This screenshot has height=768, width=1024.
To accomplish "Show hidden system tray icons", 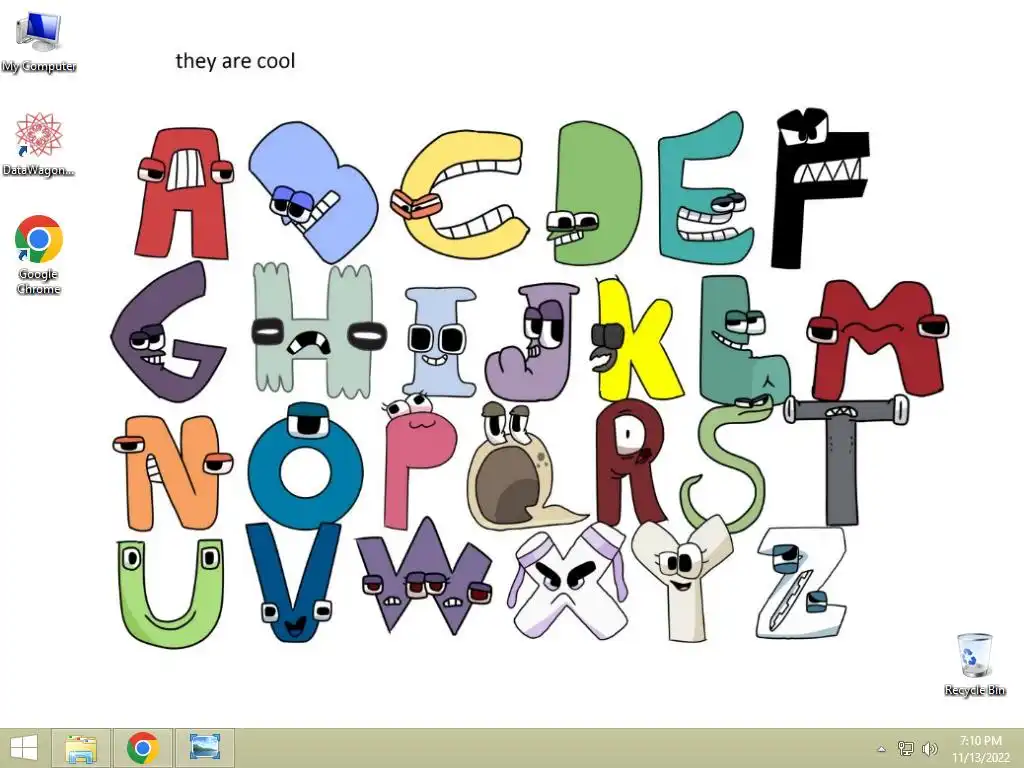I will coord(881,749).
